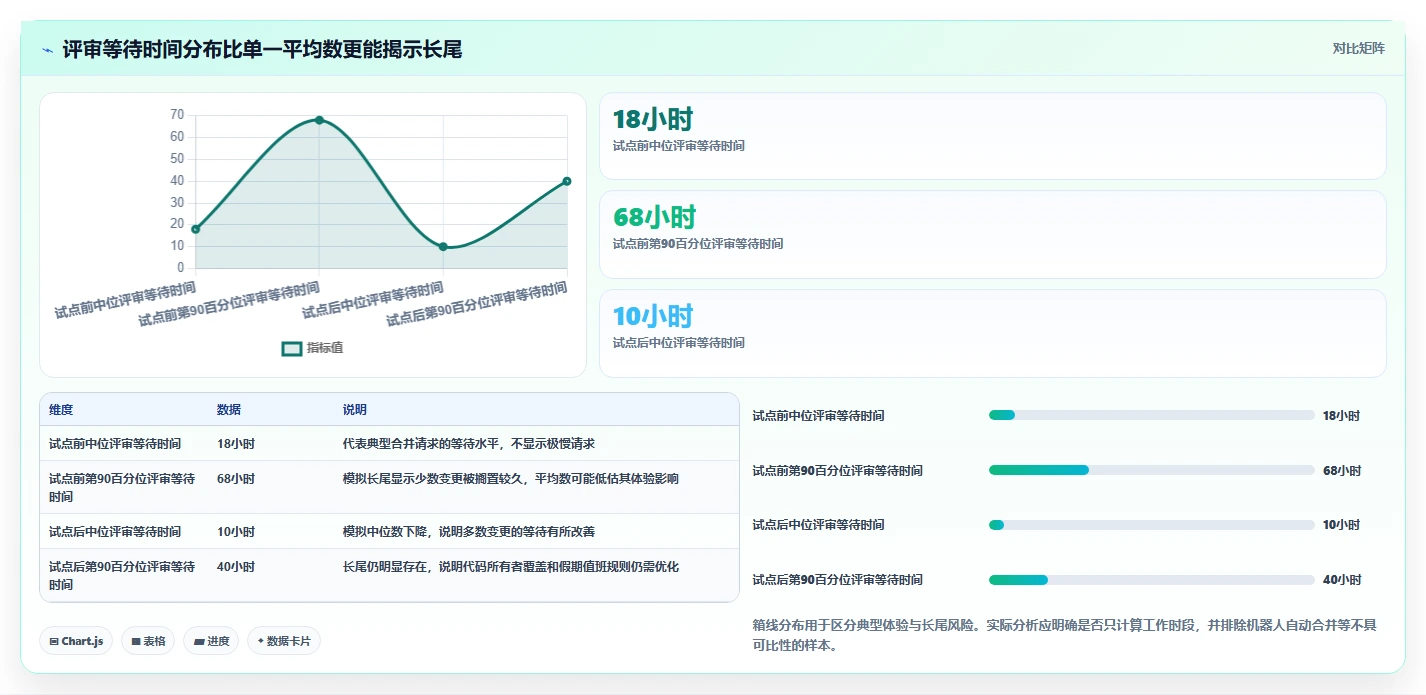The image size is (1426, 695).
Task: Click the progress bar showing 68小时
Action: click(1151, 470)
